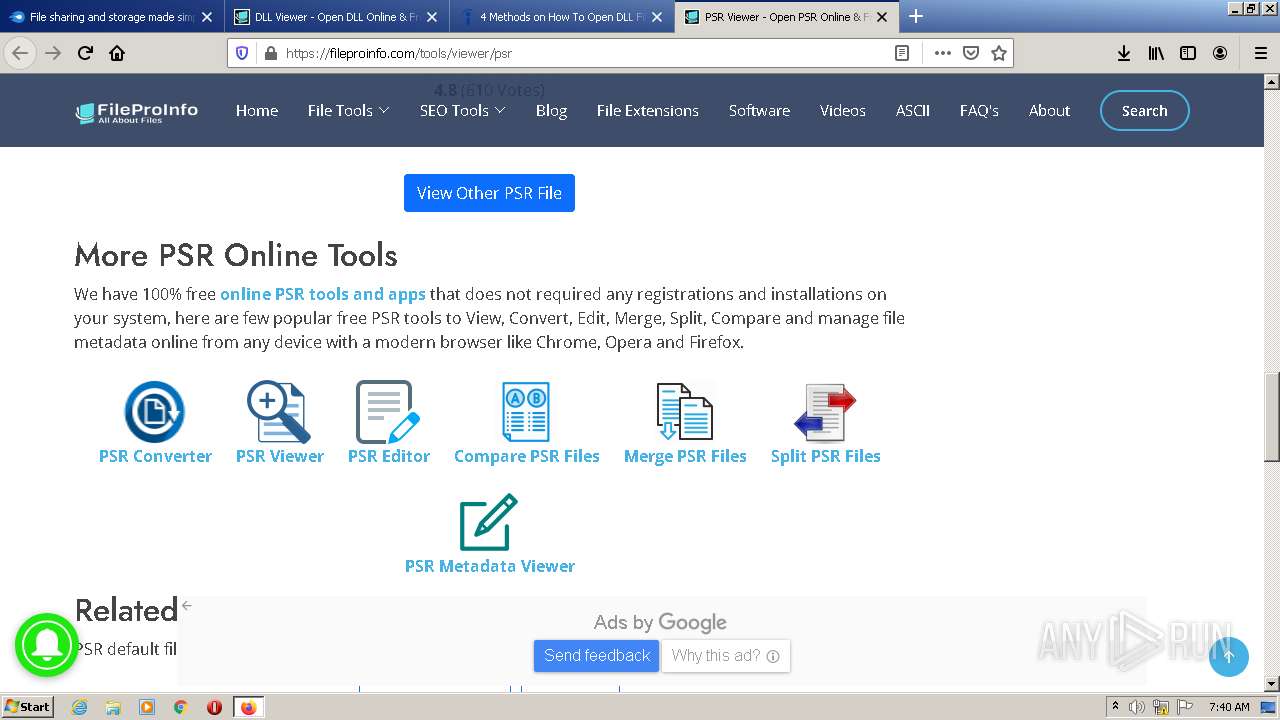Open the PSR Metadata Viewer text link
This screenshot has height=720, width=1280.
point(489,566)
